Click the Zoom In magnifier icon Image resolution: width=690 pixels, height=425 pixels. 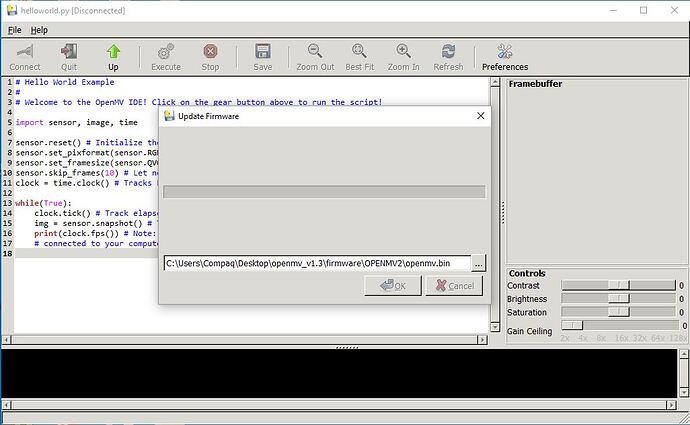pyautogui.click(x=404, y=51)
